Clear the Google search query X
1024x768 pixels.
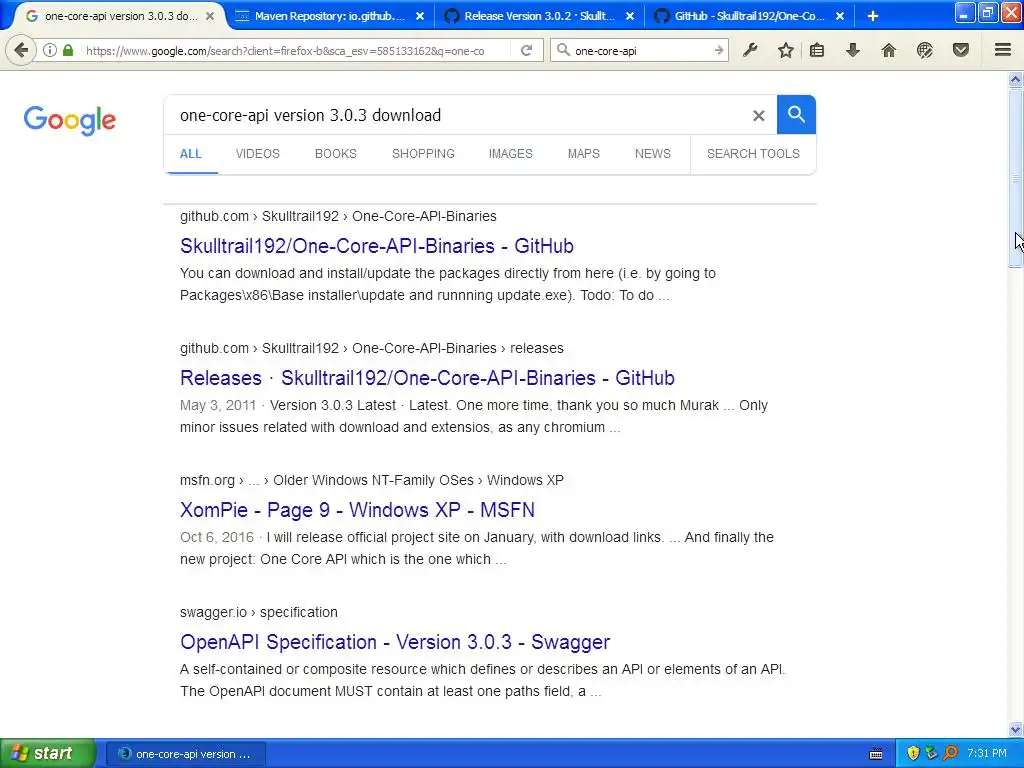(758, 116)
